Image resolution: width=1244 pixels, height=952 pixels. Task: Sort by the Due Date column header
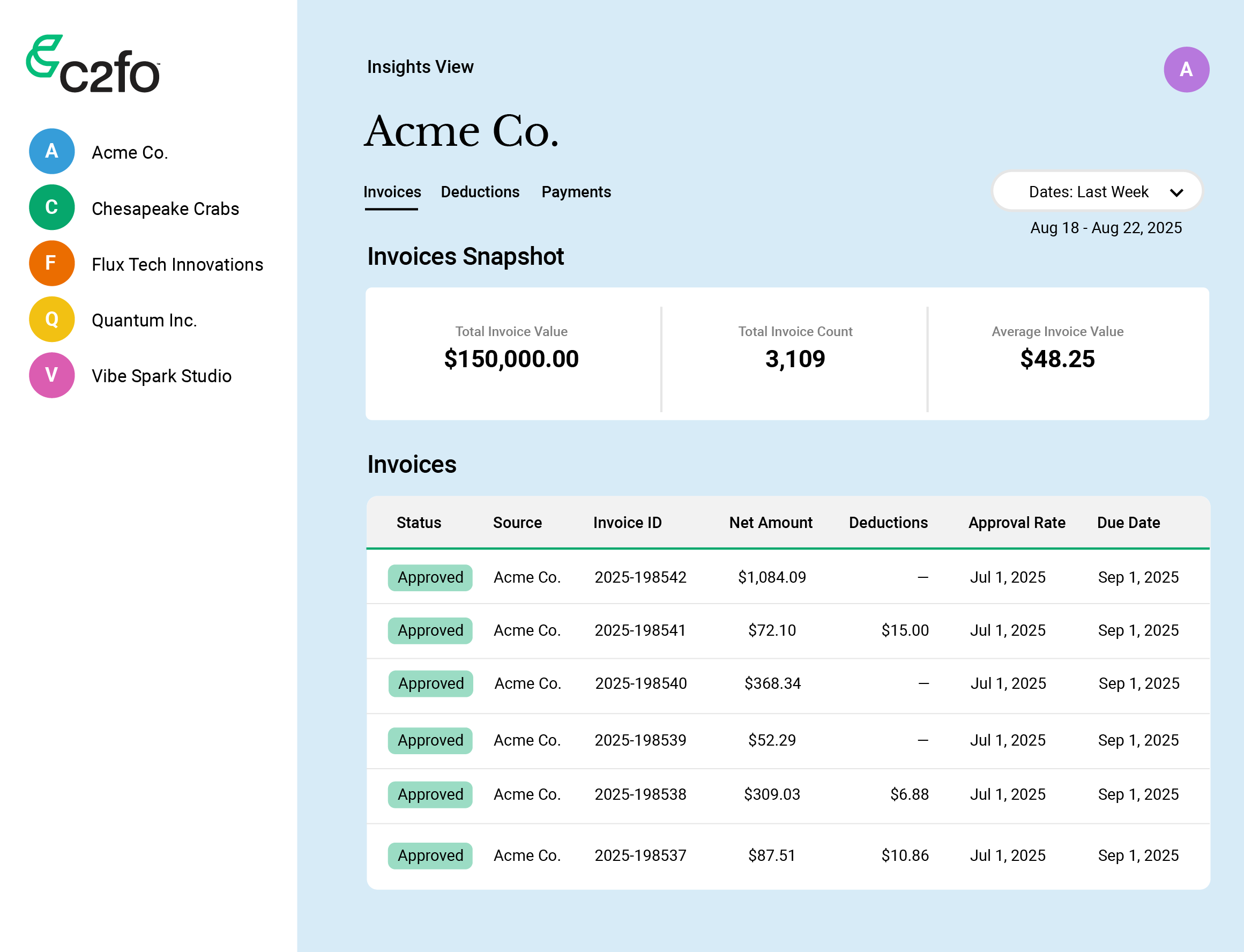(1128, 523)
